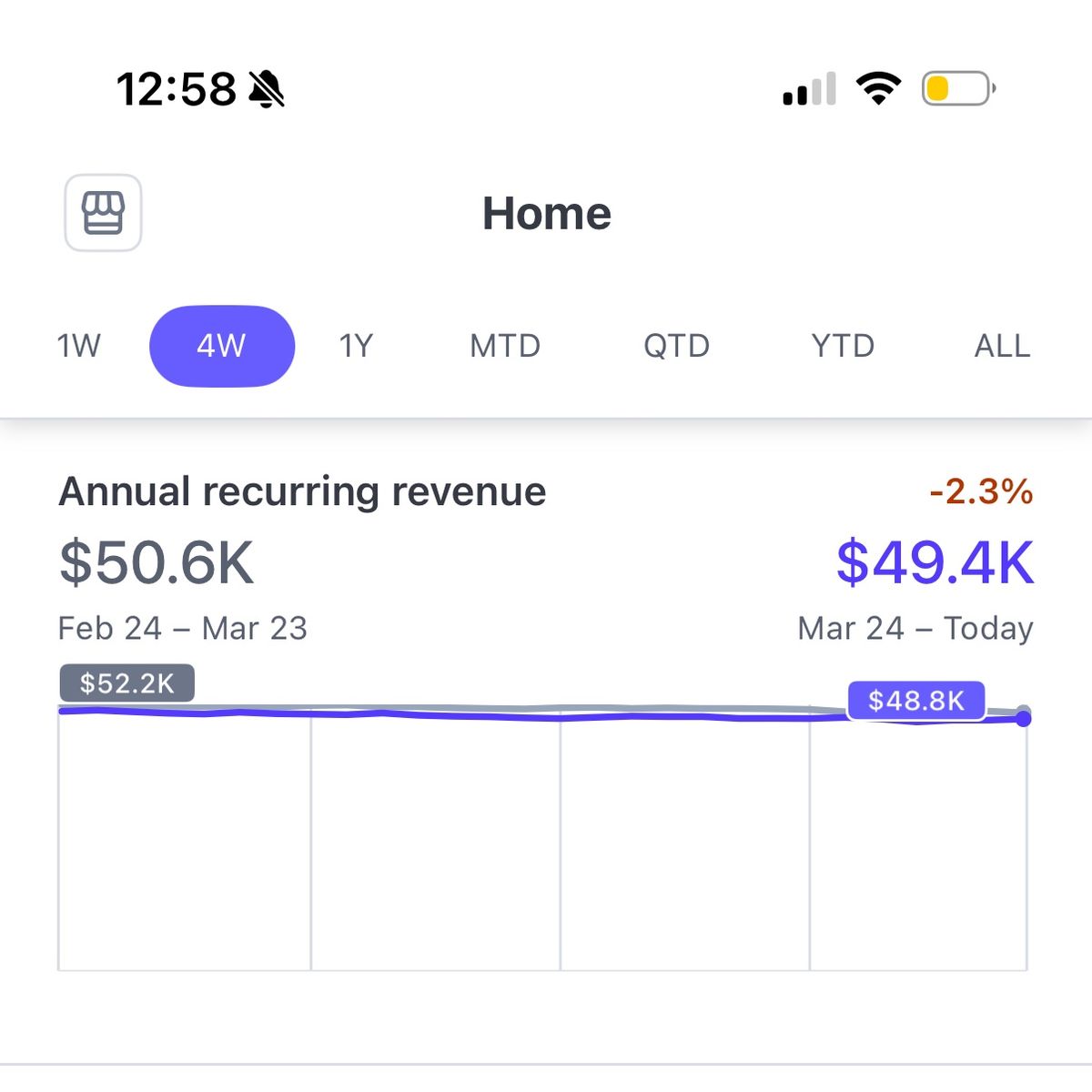
Task: Select the QTD period option
Action: (x=676, y=345)
